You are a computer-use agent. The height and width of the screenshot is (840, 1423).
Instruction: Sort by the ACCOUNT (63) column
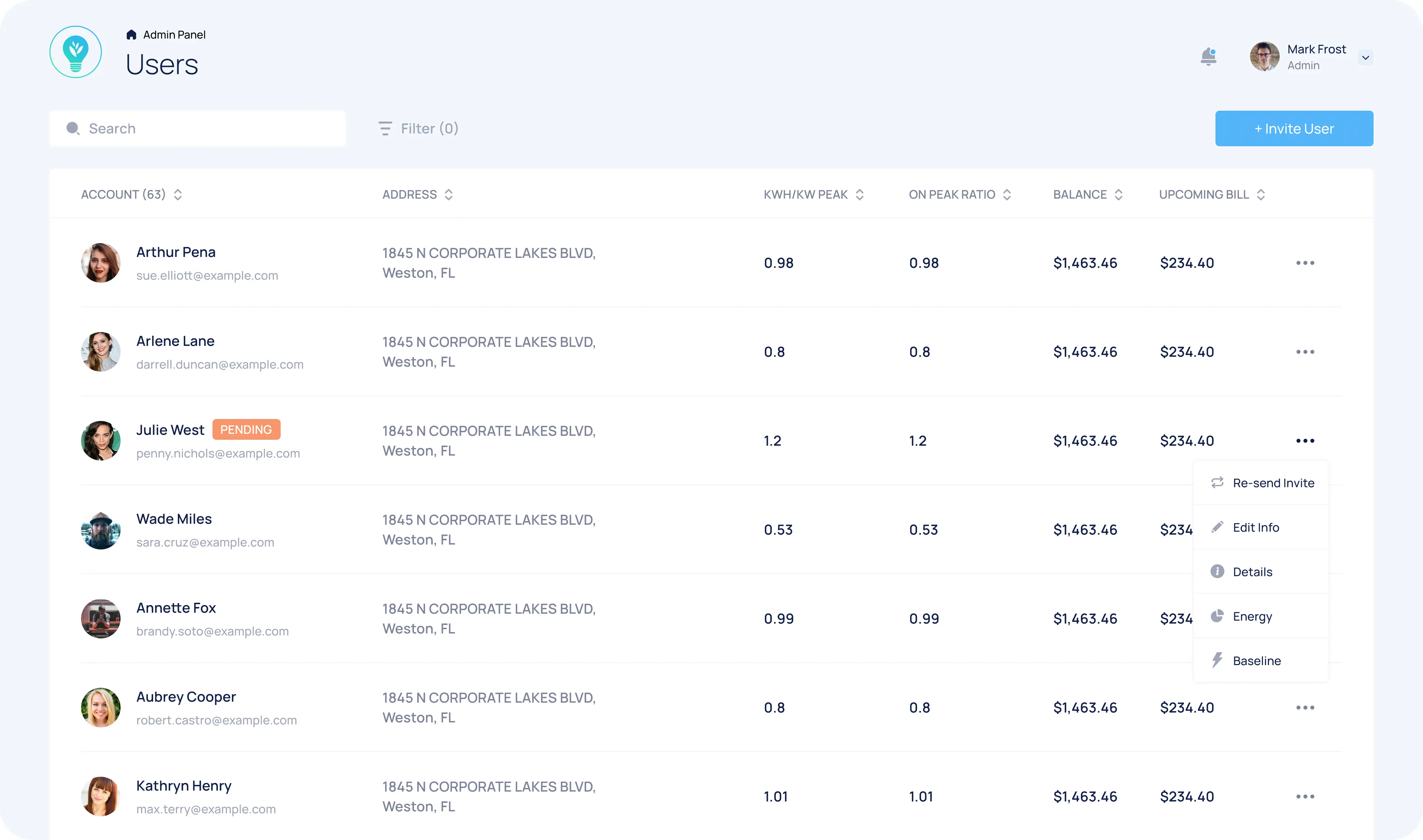[x=178, y=195]
